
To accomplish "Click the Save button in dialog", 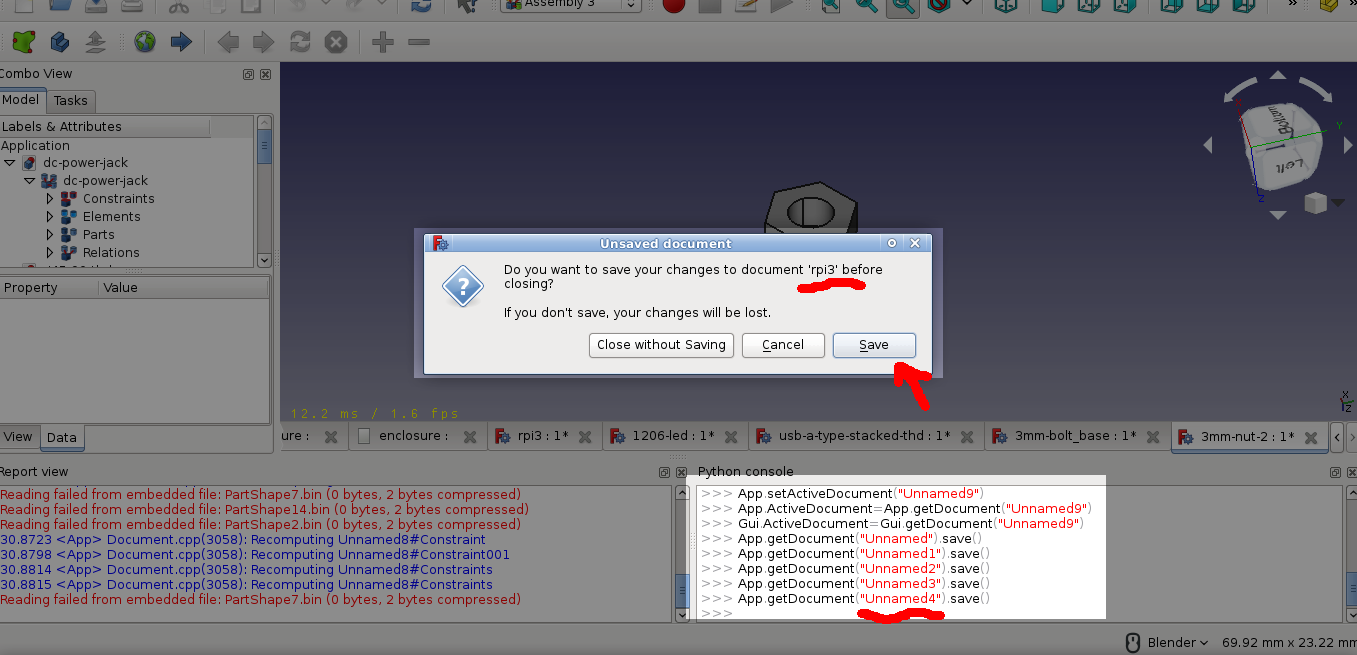I will tap(874, 345).
